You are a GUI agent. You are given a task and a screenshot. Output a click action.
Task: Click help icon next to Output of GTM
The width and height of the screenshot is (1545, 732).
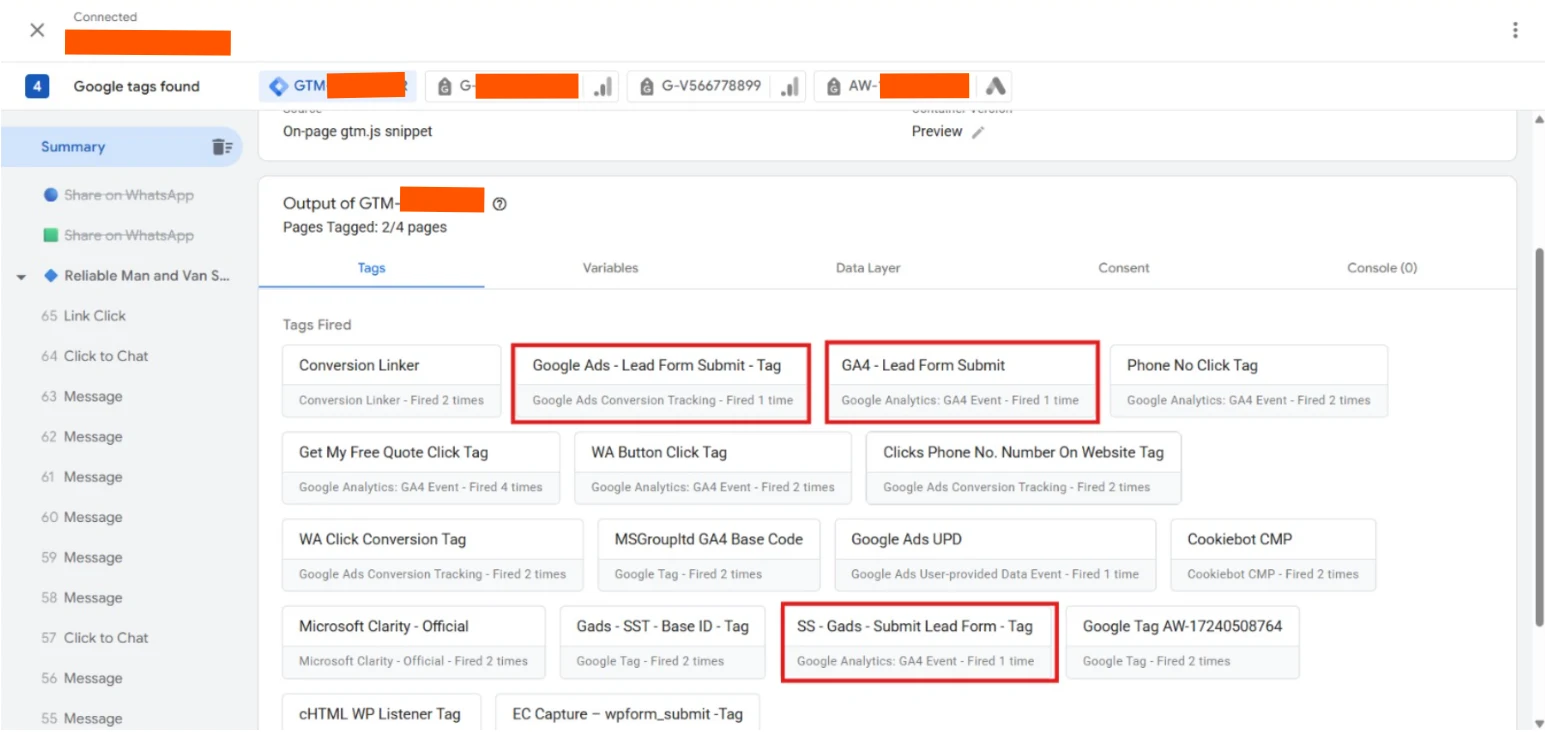[x=499, y=204]
